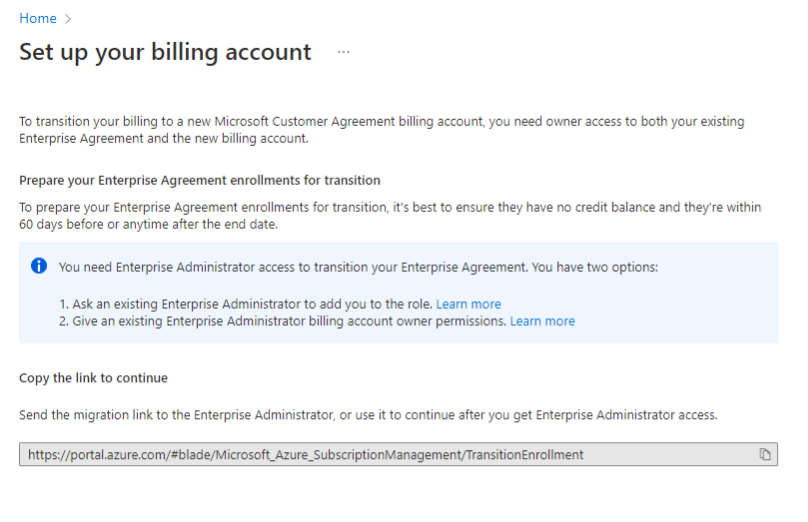Click the 'Set up your billing account' title
This screenshot has width=808, height=522.
(165, 53)
